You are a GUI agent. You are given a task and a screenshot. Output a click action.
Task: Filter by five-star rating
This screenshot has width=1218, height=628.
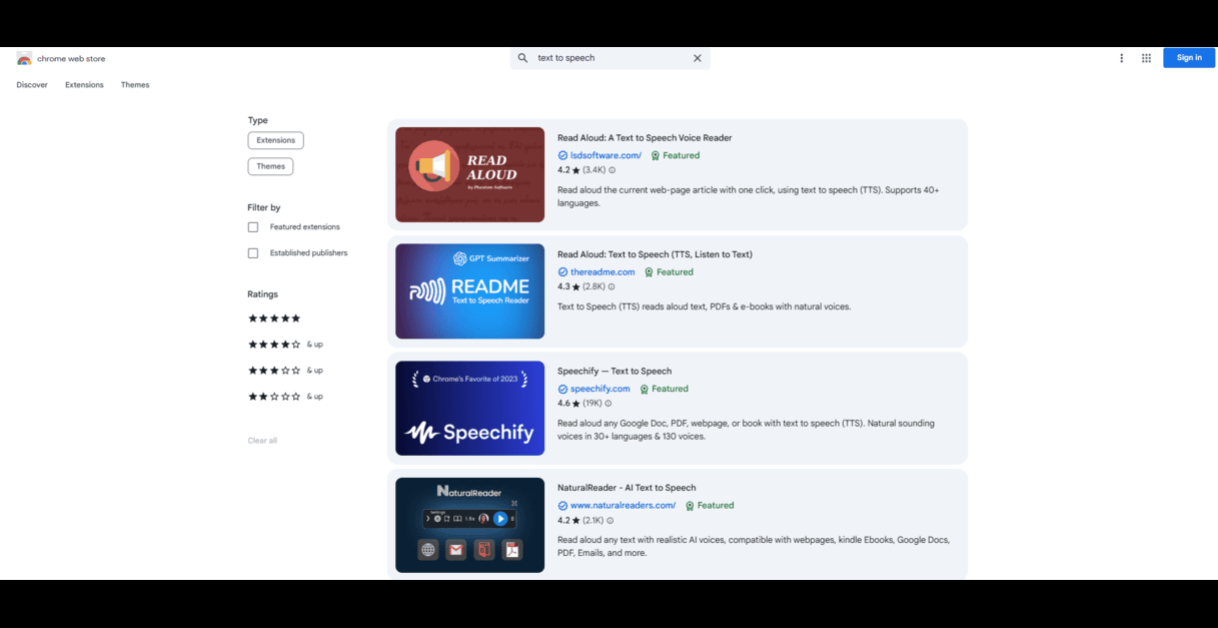274,318
